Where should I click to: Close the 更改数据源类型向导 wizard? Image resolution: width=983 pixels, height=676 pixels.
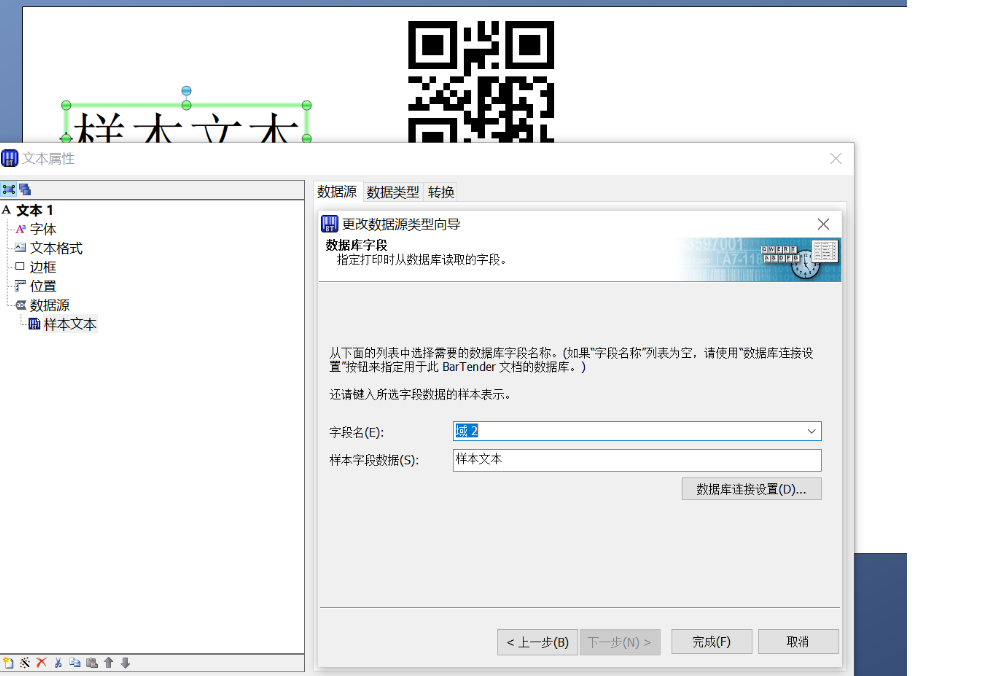823,224
